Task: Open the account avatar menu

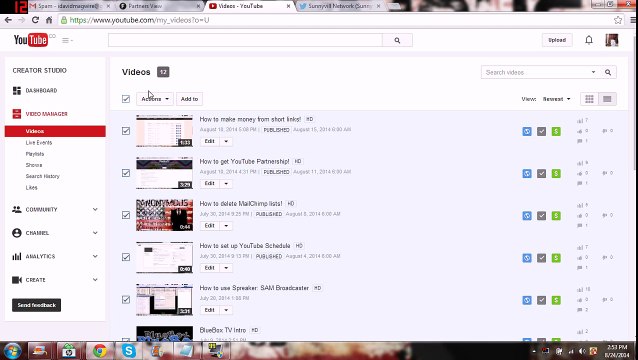Action: (612, 40)
